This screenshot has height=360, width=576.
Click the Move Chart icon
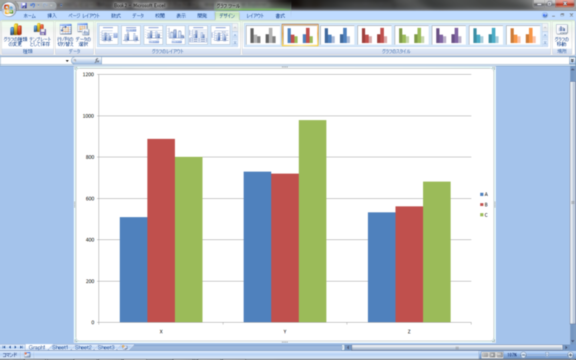tap(562, 35)
